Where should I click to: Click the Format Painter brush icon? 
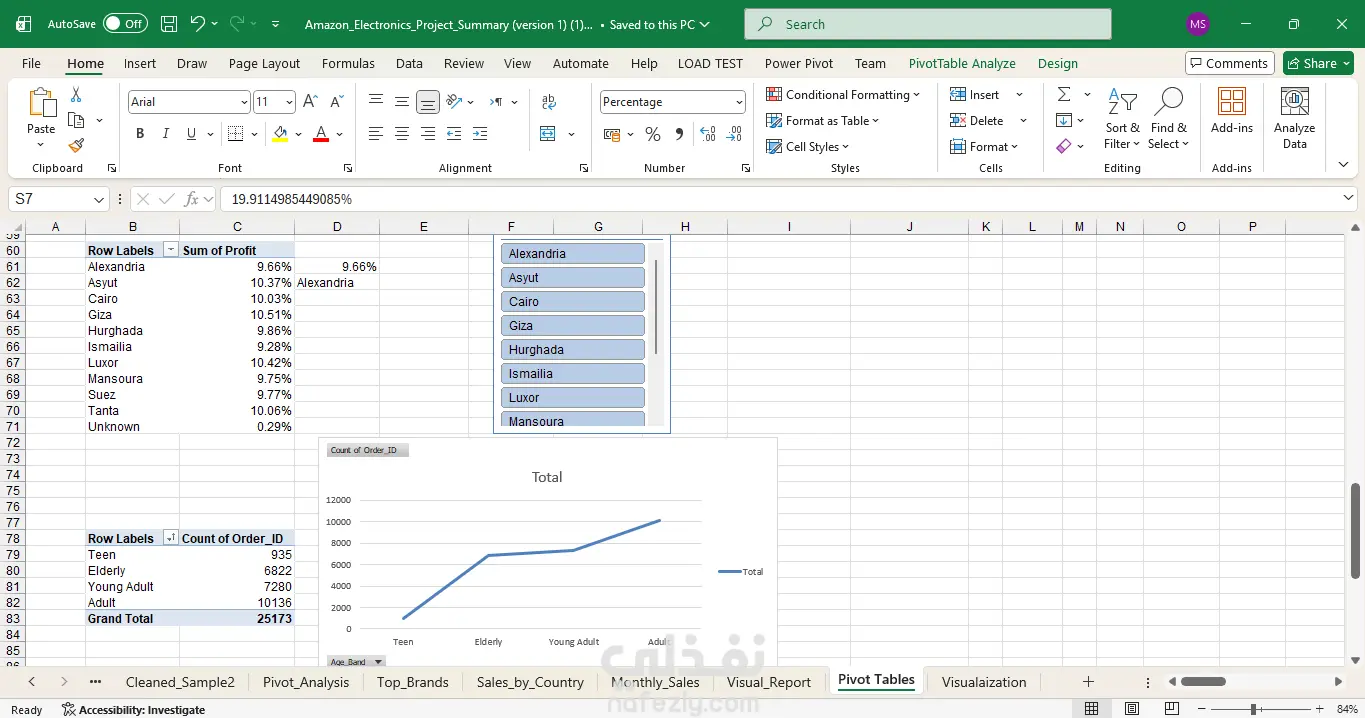(76, 146)
